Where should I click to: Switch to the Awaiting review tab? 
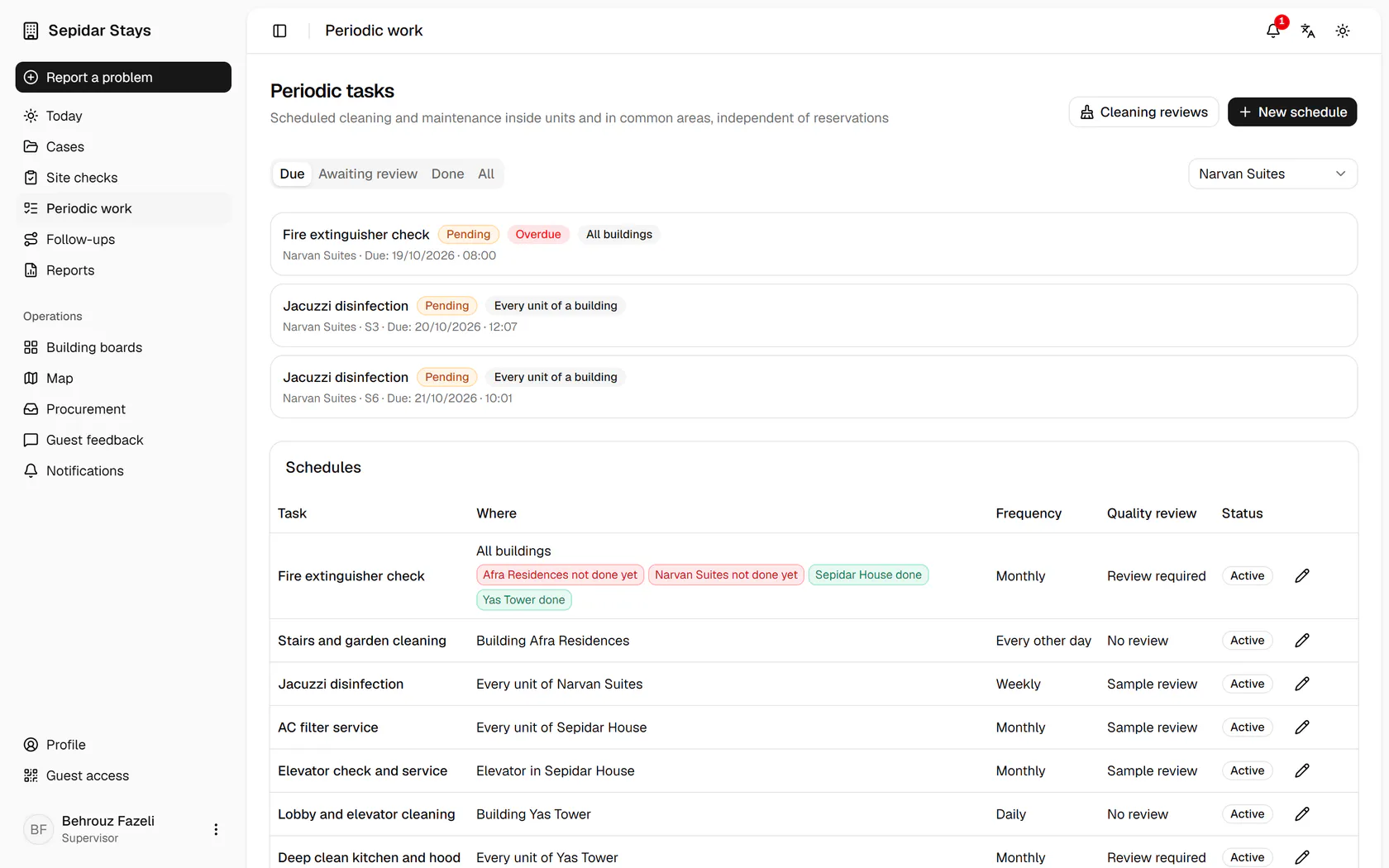pos(368,174)
